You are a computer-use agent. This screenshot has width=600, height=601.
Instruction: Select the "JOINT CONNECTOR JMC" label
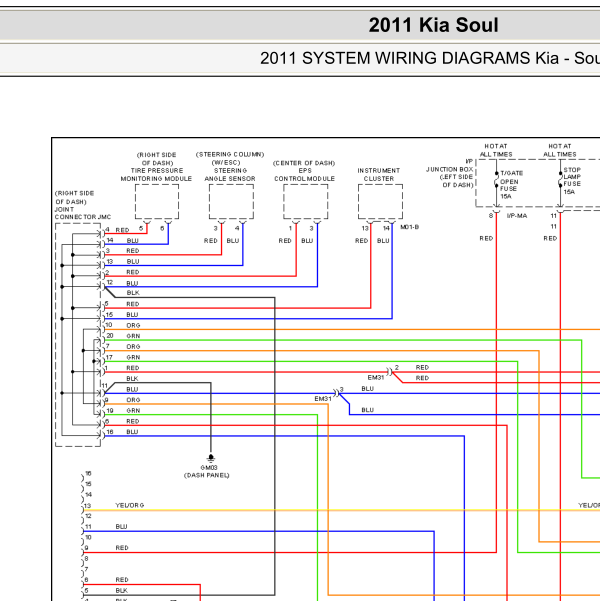(83, 213)
